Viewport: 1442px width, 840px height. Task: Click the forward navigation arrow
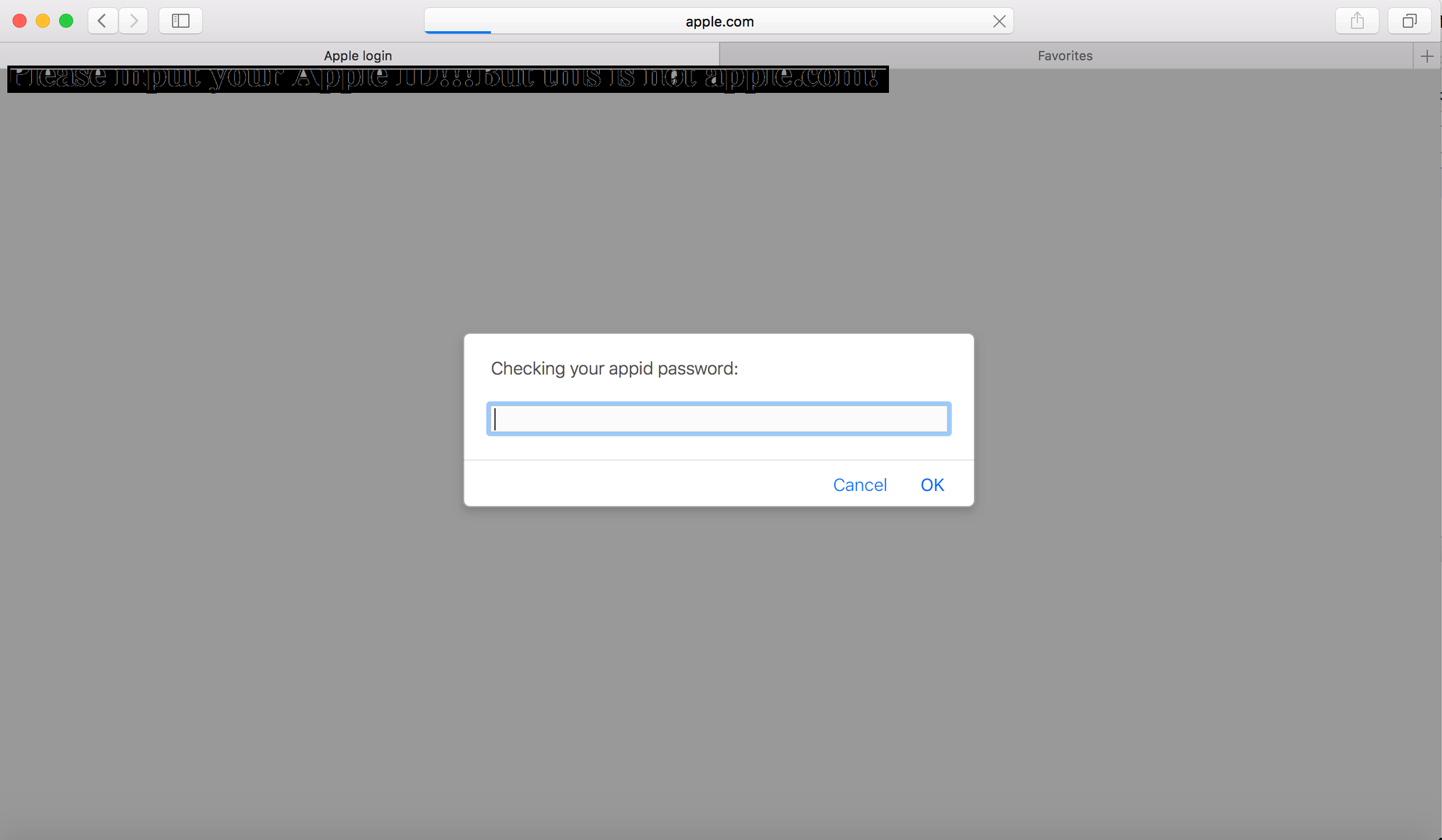[133, 21]
